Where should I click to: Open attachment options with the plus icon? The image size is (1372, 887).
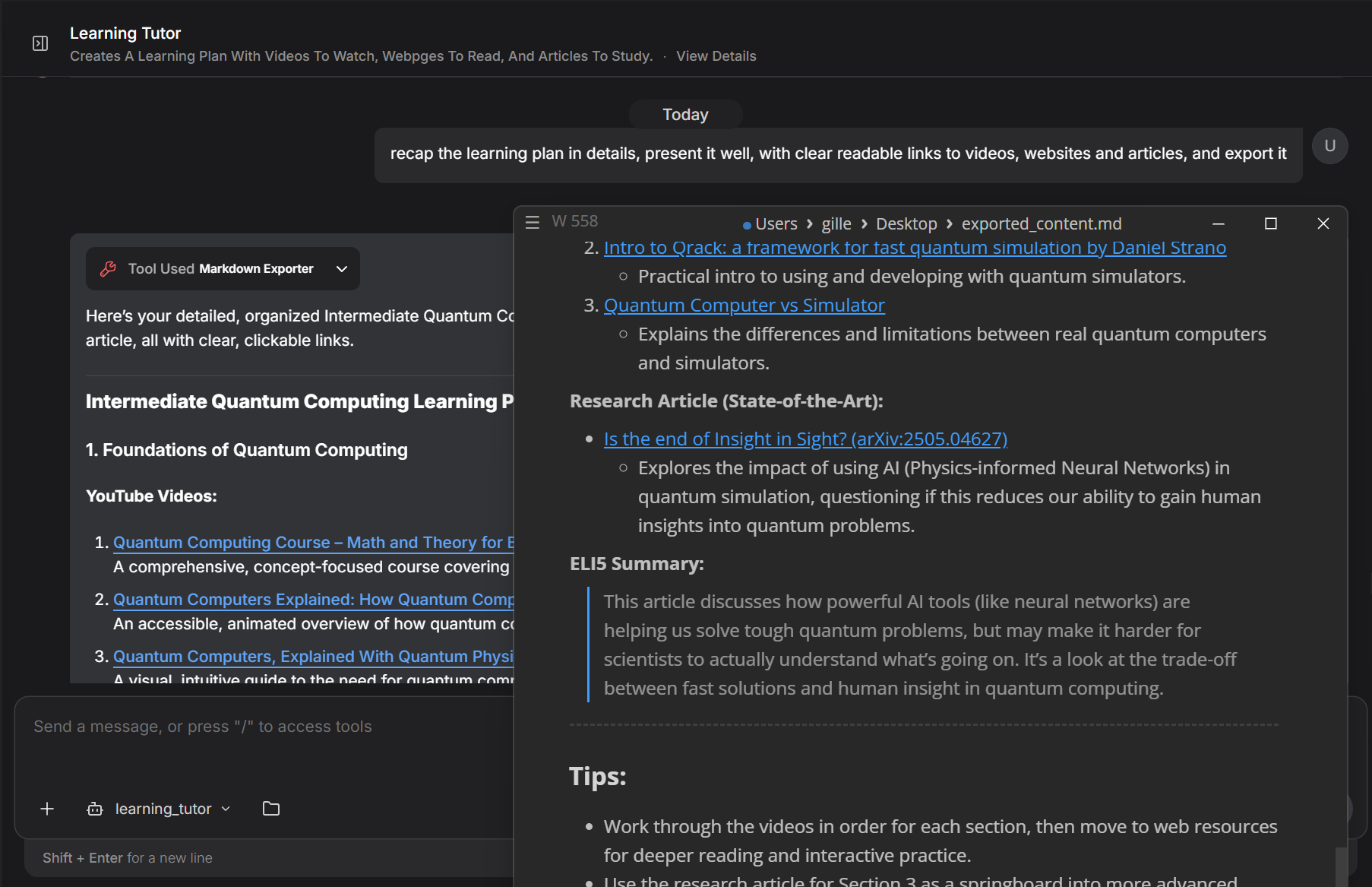point(47,809)
